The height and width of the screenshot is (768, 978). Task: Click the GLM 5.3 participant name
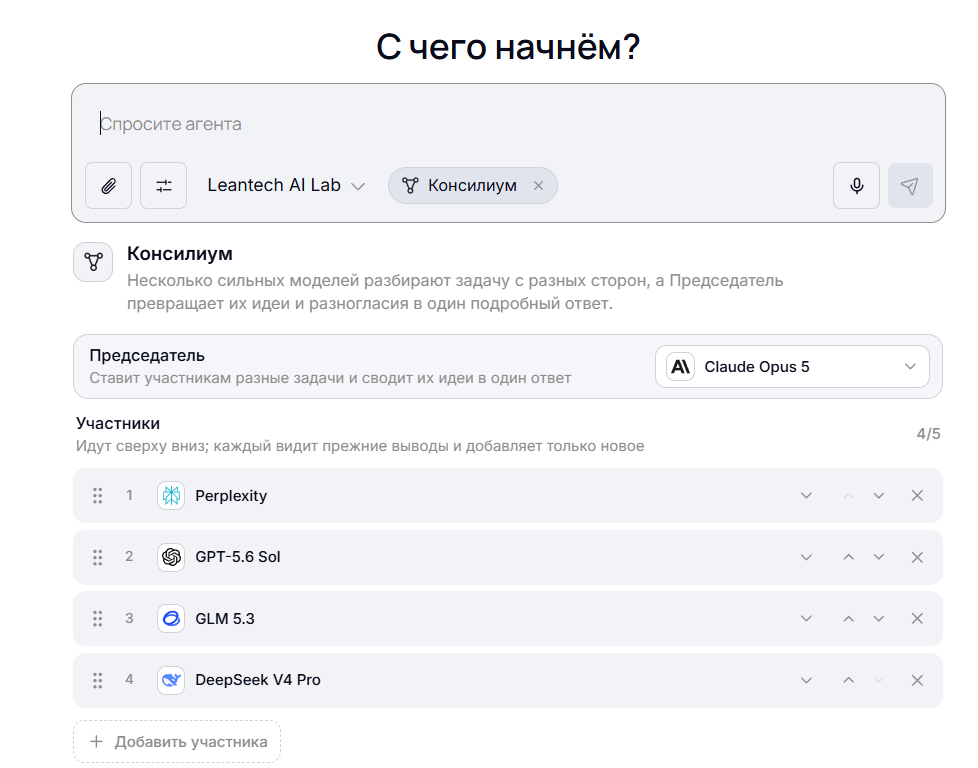point(225,618)
